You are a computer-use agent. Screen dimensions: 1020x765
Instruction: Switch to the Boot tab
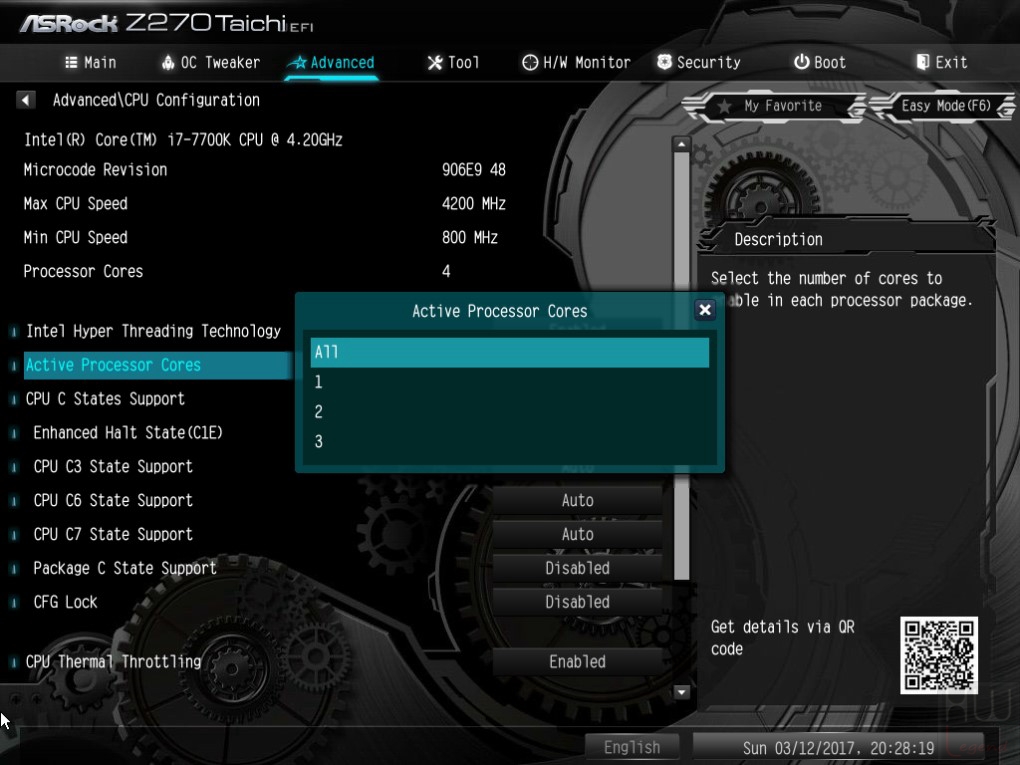[x=820, y=62]
